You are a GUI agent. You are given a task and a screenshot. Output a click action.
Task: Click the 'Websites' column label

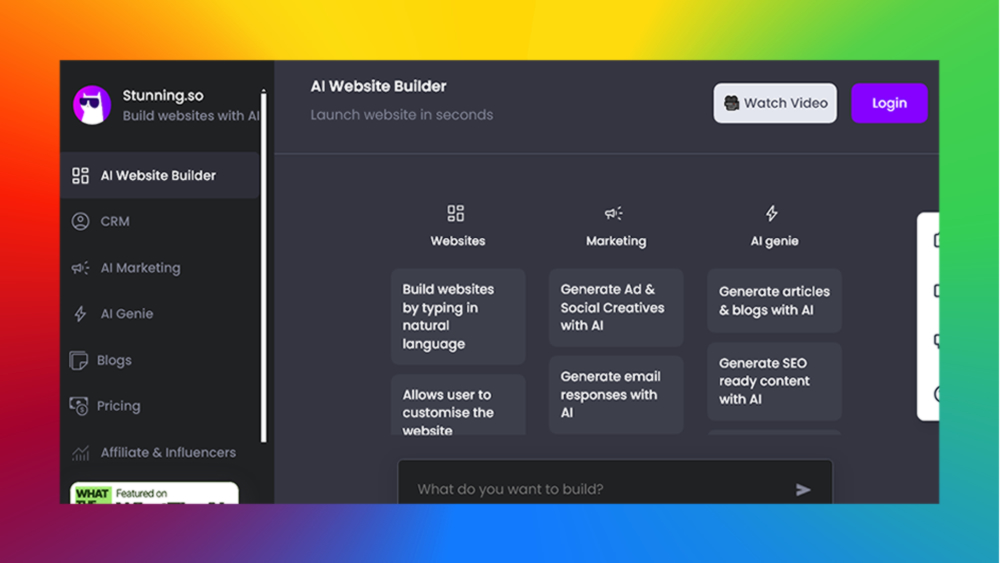[x=458, y=241]
